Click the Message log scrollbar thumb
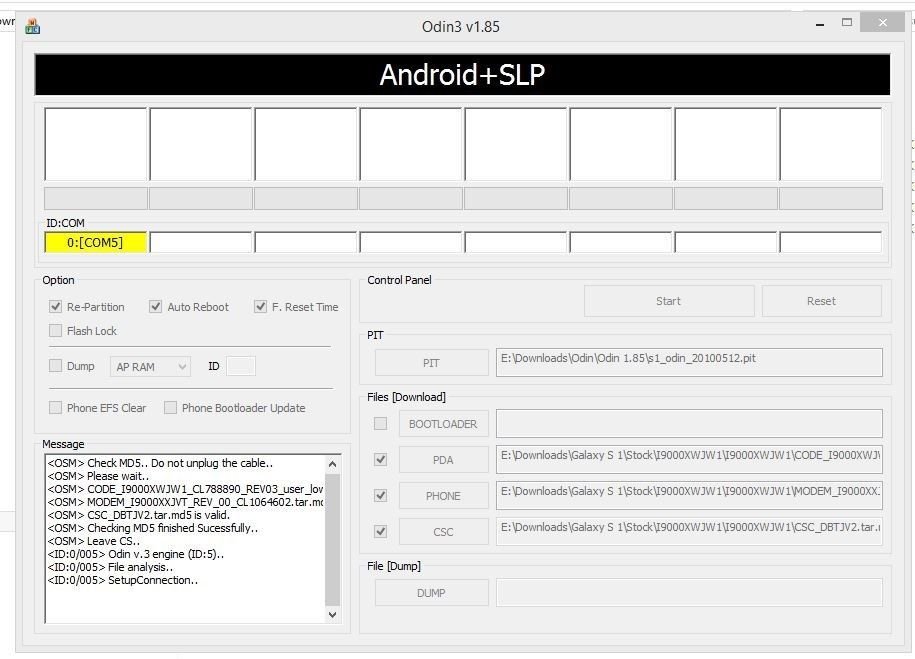 point(333,539)
